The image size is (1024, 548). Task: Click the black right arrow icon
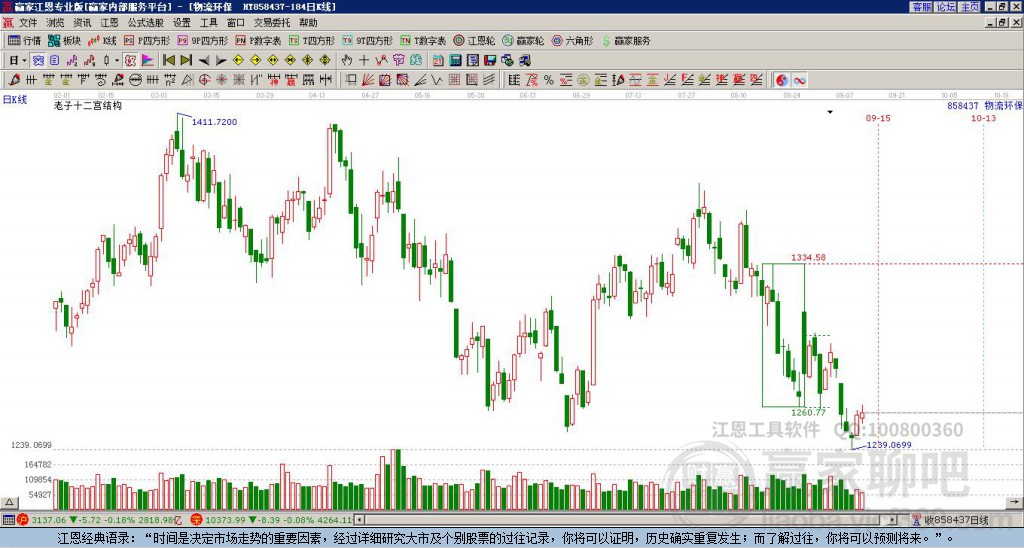point(221,61)
